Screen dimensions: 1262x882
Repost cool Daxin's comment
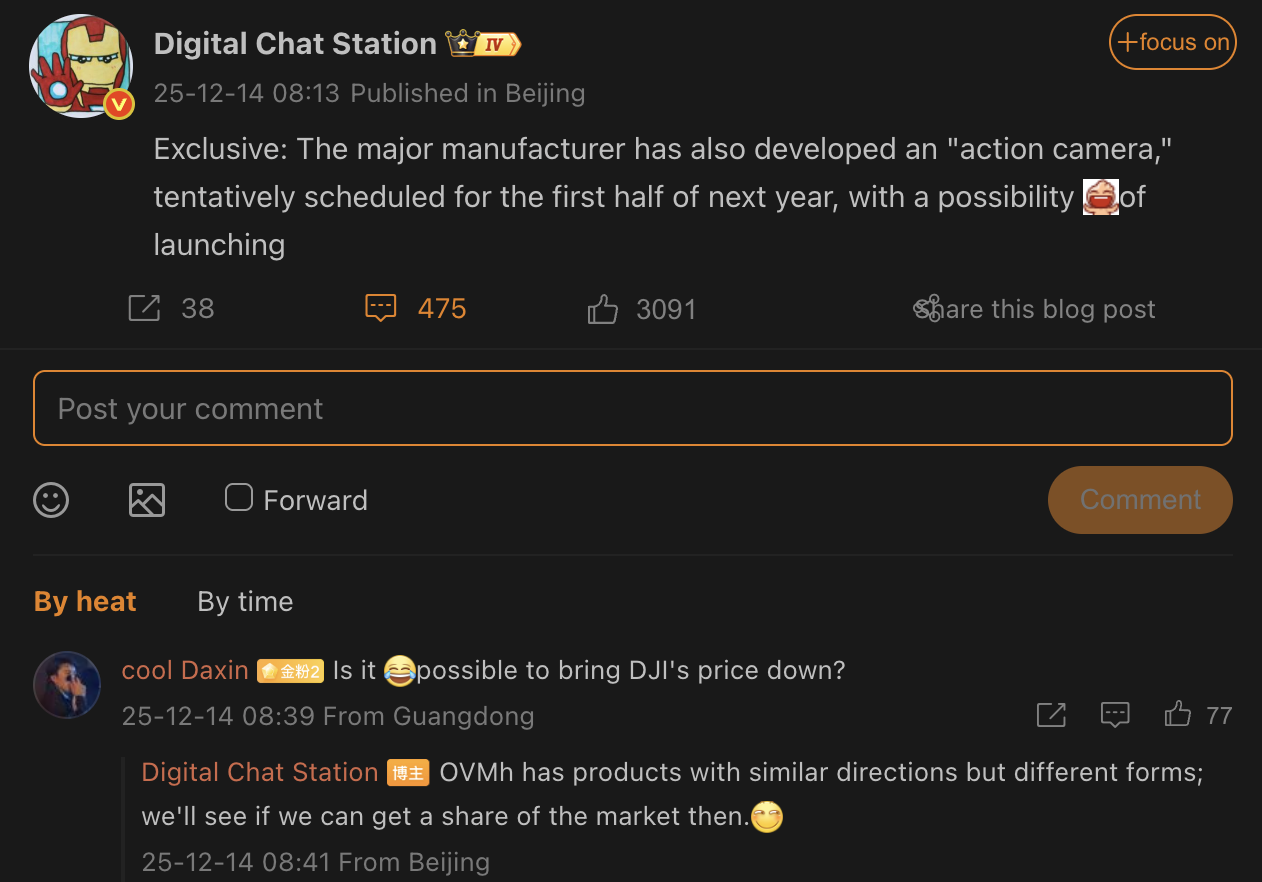point(1051,715)
